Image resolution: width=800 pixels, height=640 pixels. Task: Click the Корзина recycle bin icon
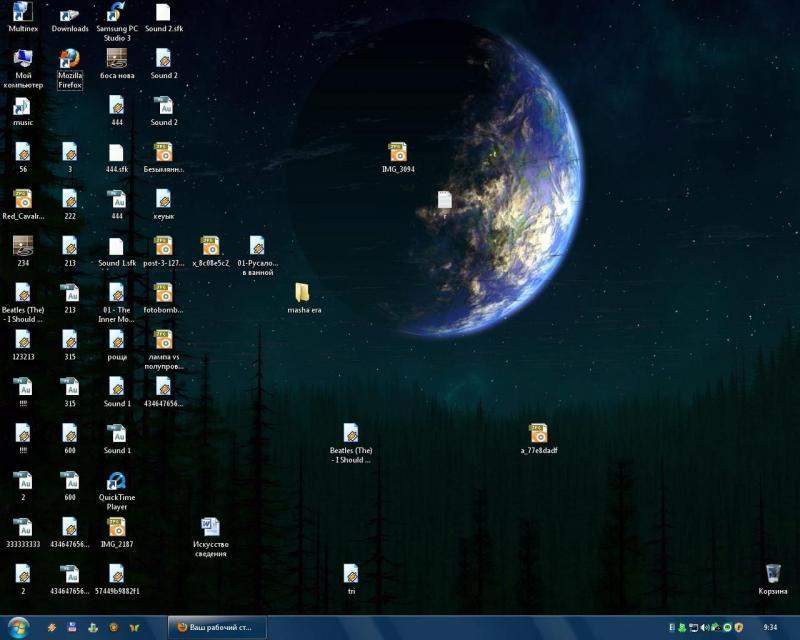coord(773,575)
